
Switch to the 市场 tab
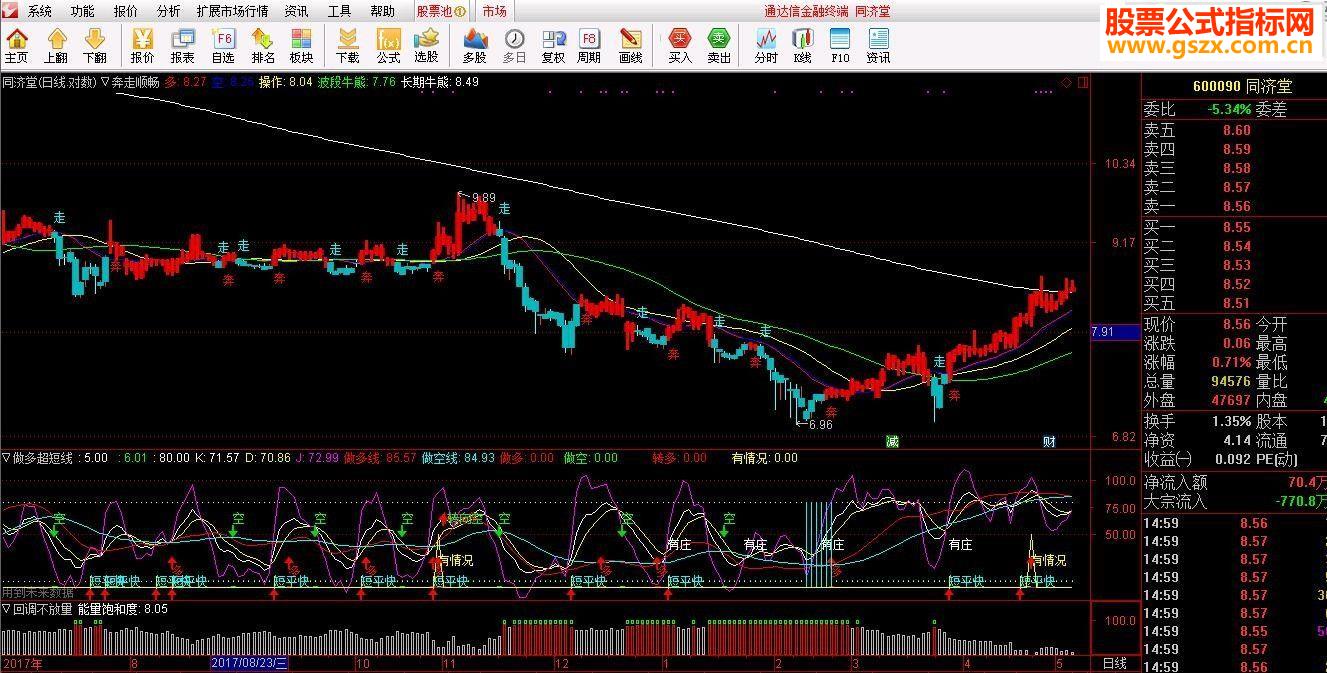(x=494, y=11)
